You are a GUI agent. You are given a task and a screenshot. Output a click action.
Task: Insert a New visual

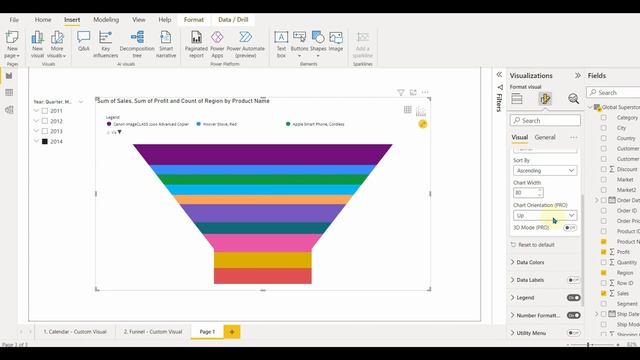click(x=37, y=44)
